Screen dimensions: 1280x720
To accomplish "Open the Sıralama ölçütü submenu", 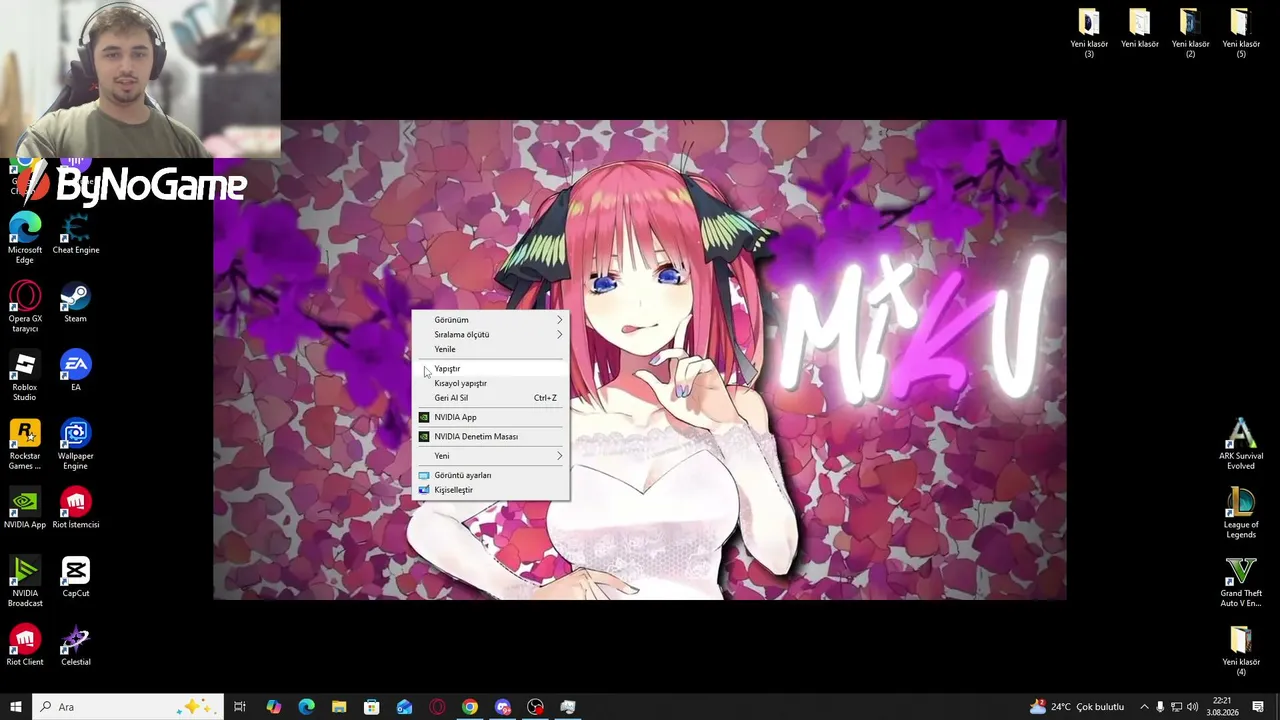I will coord(490,335).
